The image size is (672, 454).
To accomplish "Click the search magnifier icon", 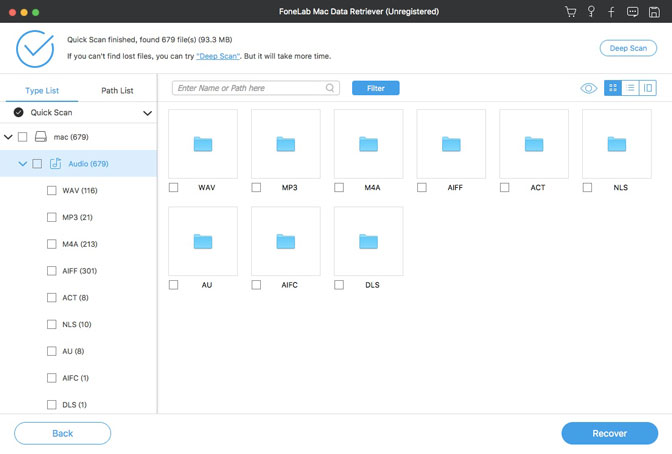I will tap(330, 88).
